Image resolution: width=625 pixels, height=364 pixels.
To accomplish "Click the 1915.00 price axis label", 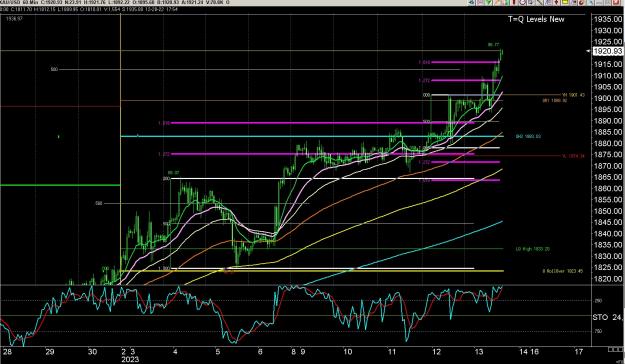I will (608, 64).
